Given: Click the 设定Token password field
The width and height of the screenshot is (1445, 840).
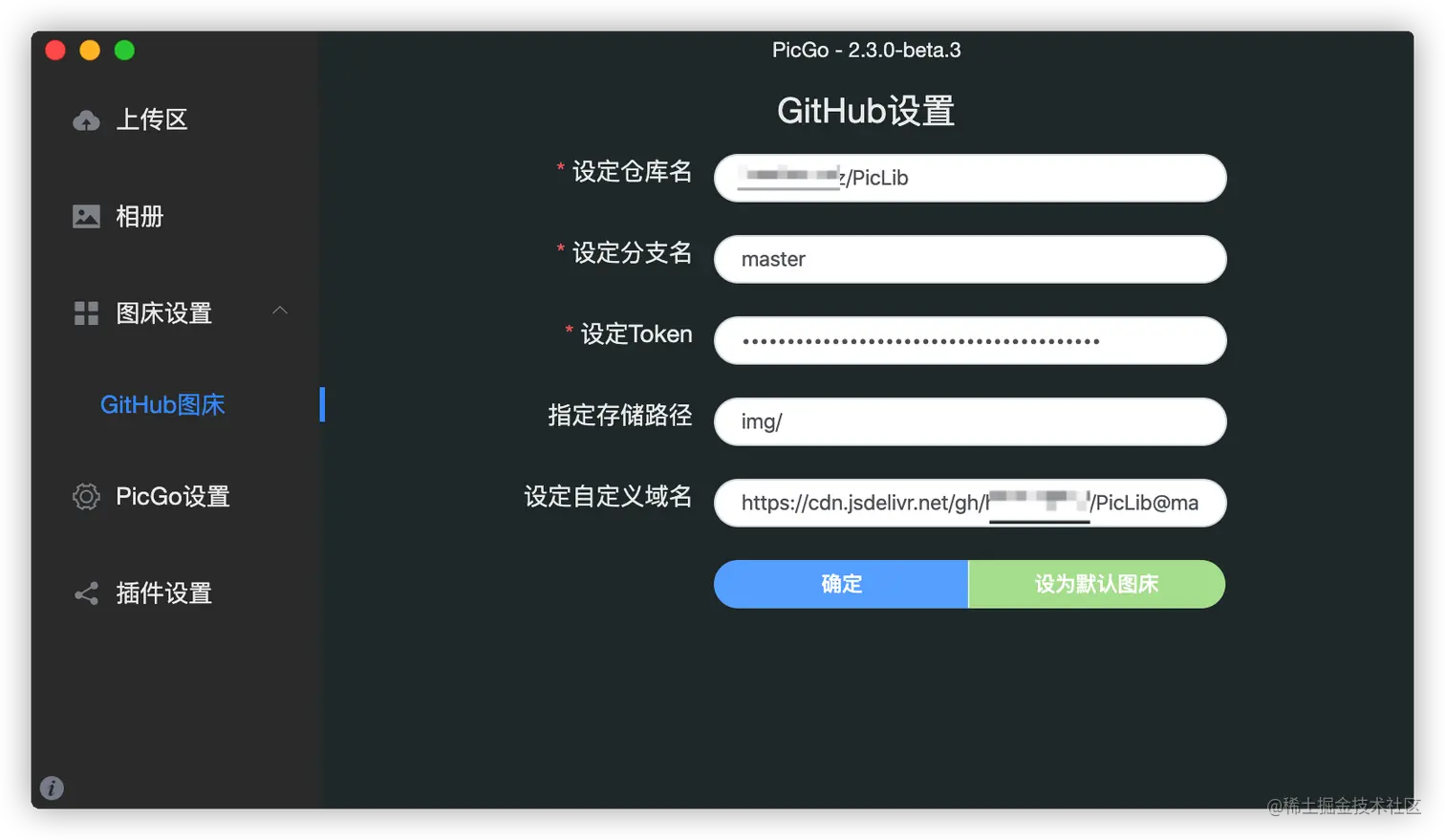Looking at the screenshot, I should (970, 340).
